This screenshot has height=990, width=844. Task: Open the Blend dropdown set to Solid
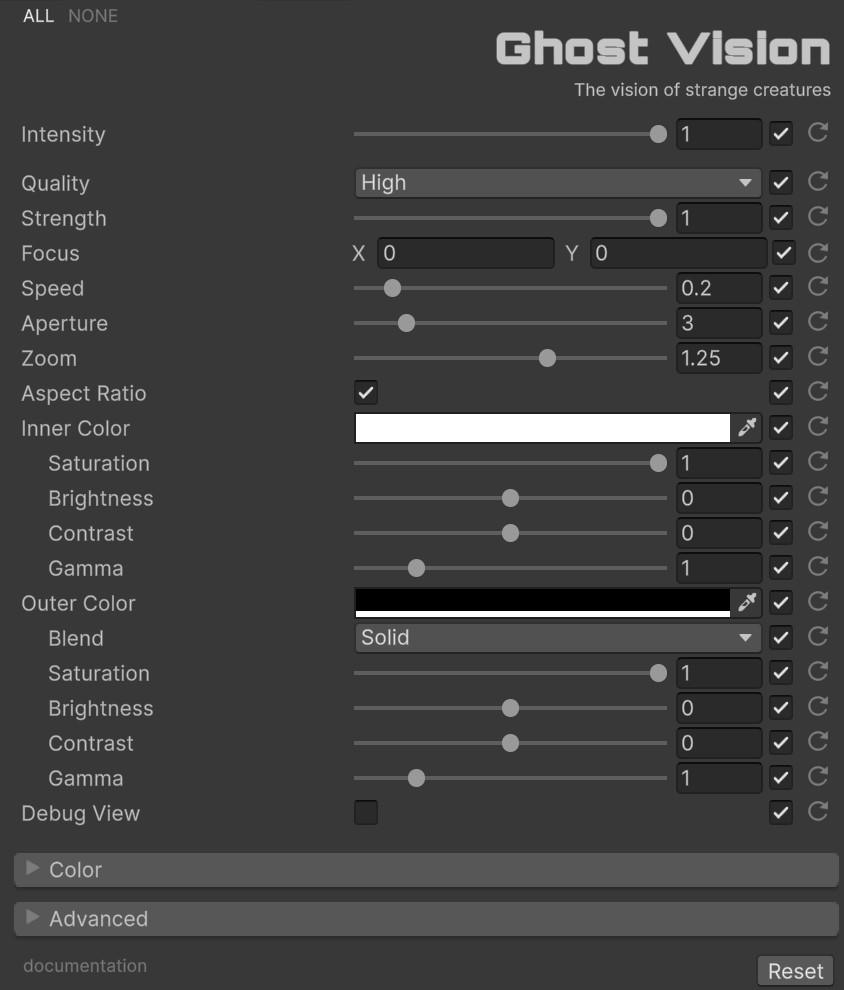pyautogui.click(x=557, y=638)
